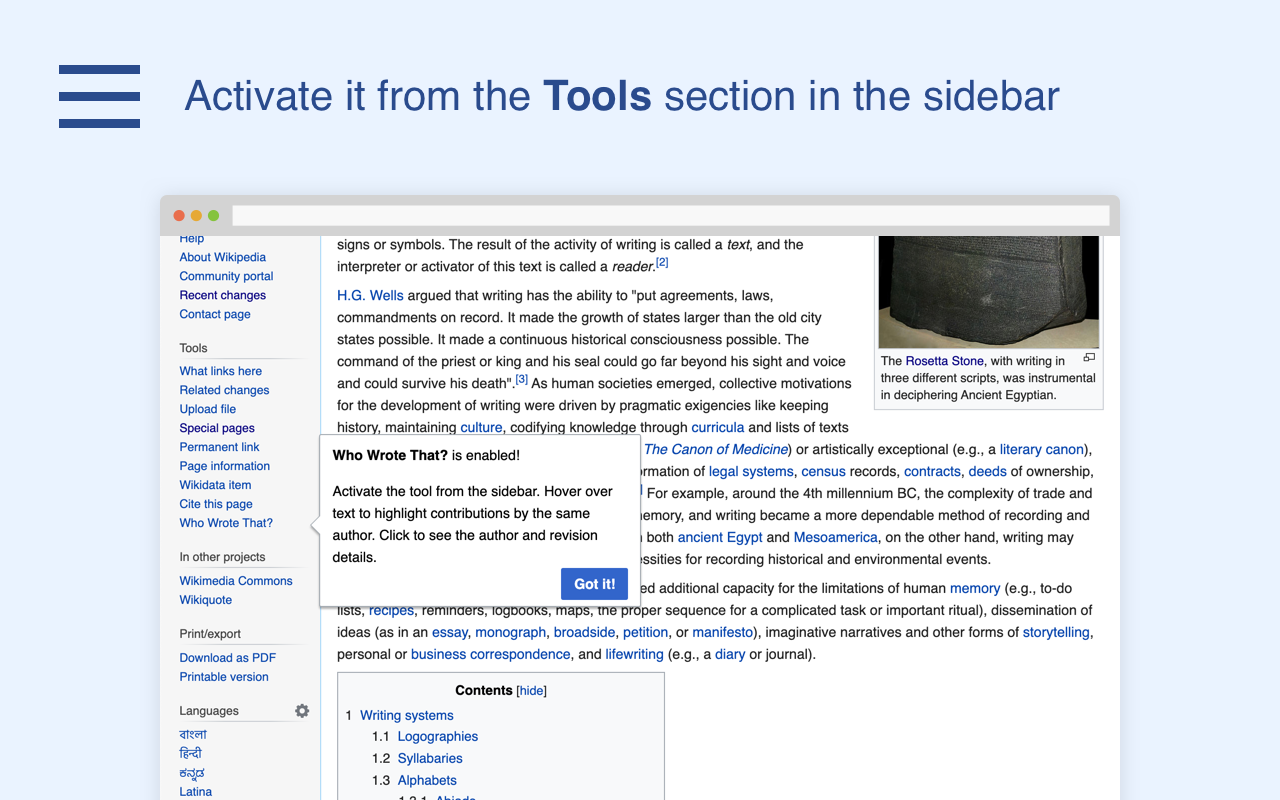1280x800 pixels.
Task: Click the browser address bar
Action: (670, 216)
